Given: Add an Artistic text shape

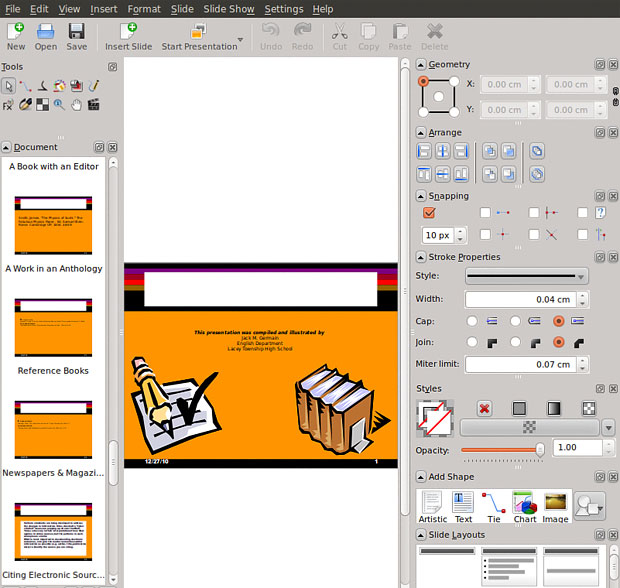Looking at the screenshot, I should (x=433, y=507).
